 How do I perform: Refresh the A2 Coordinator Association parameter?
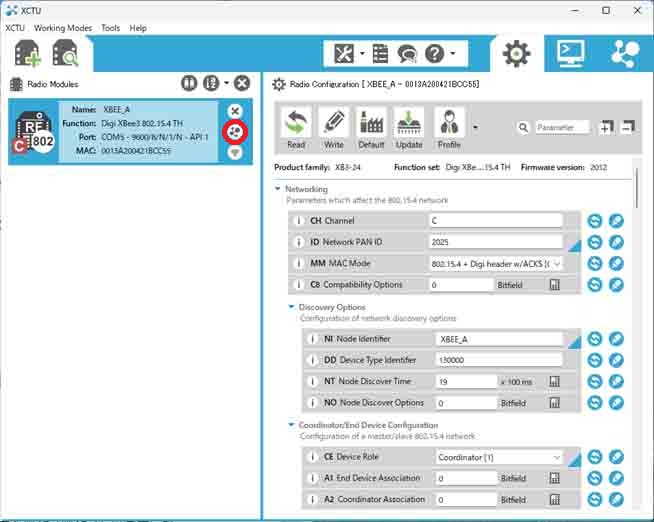coord(595,499)
